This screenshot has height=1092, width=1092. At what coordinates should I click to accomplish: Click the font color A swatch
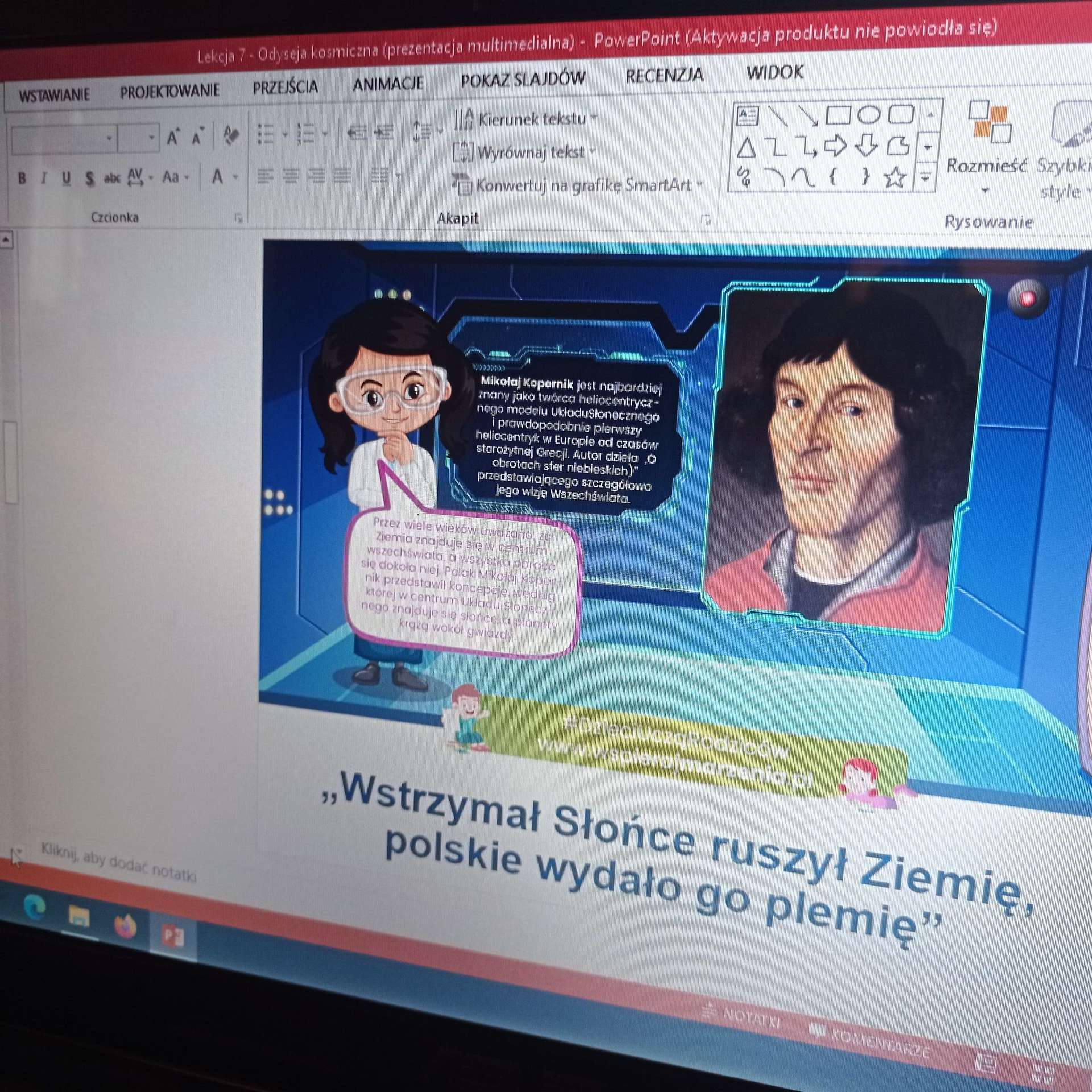pyautogui.click(x=217, y=177)
